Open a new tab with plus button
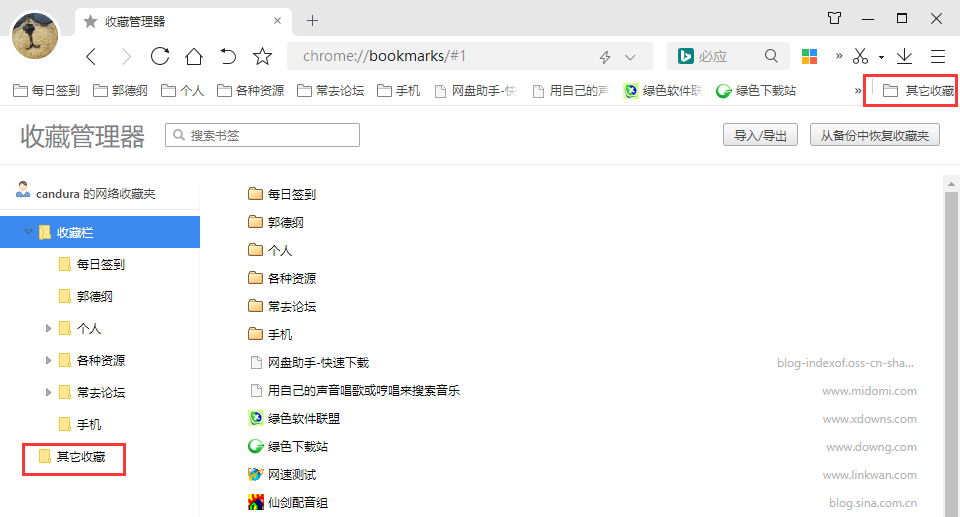The width and height of the screenshot is (960, 517). pyautogui.click(x=312, y=21)
